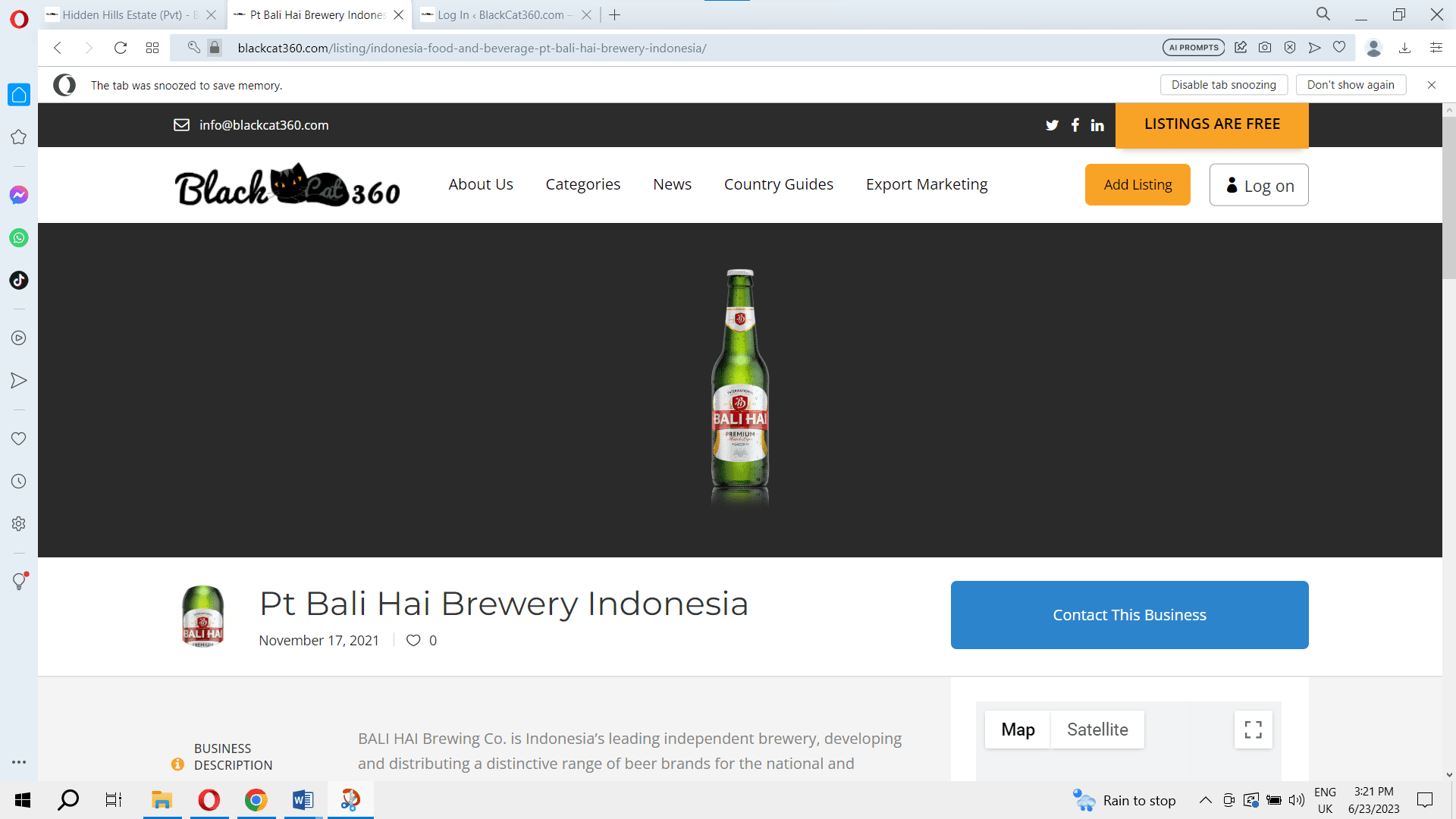Open Bookmarks star icon in sidebar
This screenshot has width=1456, height=819.
[x=19, y=137]
